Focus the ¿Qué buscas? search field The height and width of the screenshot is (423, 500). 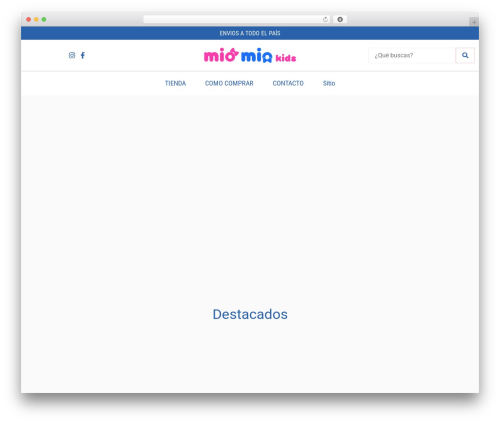pyautogui.click(x=412, y=55)
